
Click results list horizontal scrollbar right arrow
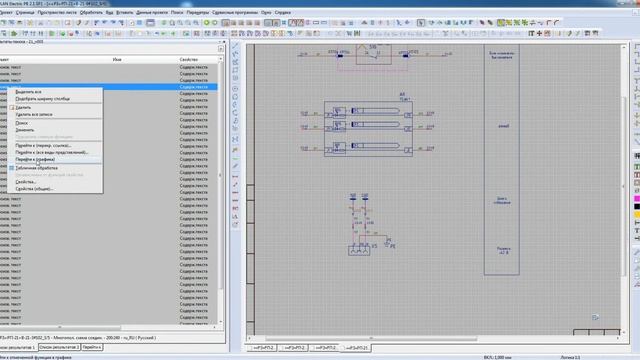pos(215,327)
